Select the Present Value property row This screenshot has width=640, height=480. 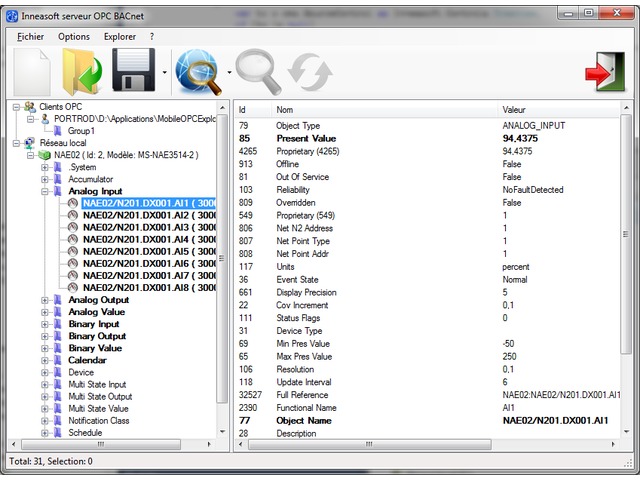point(312,138)
